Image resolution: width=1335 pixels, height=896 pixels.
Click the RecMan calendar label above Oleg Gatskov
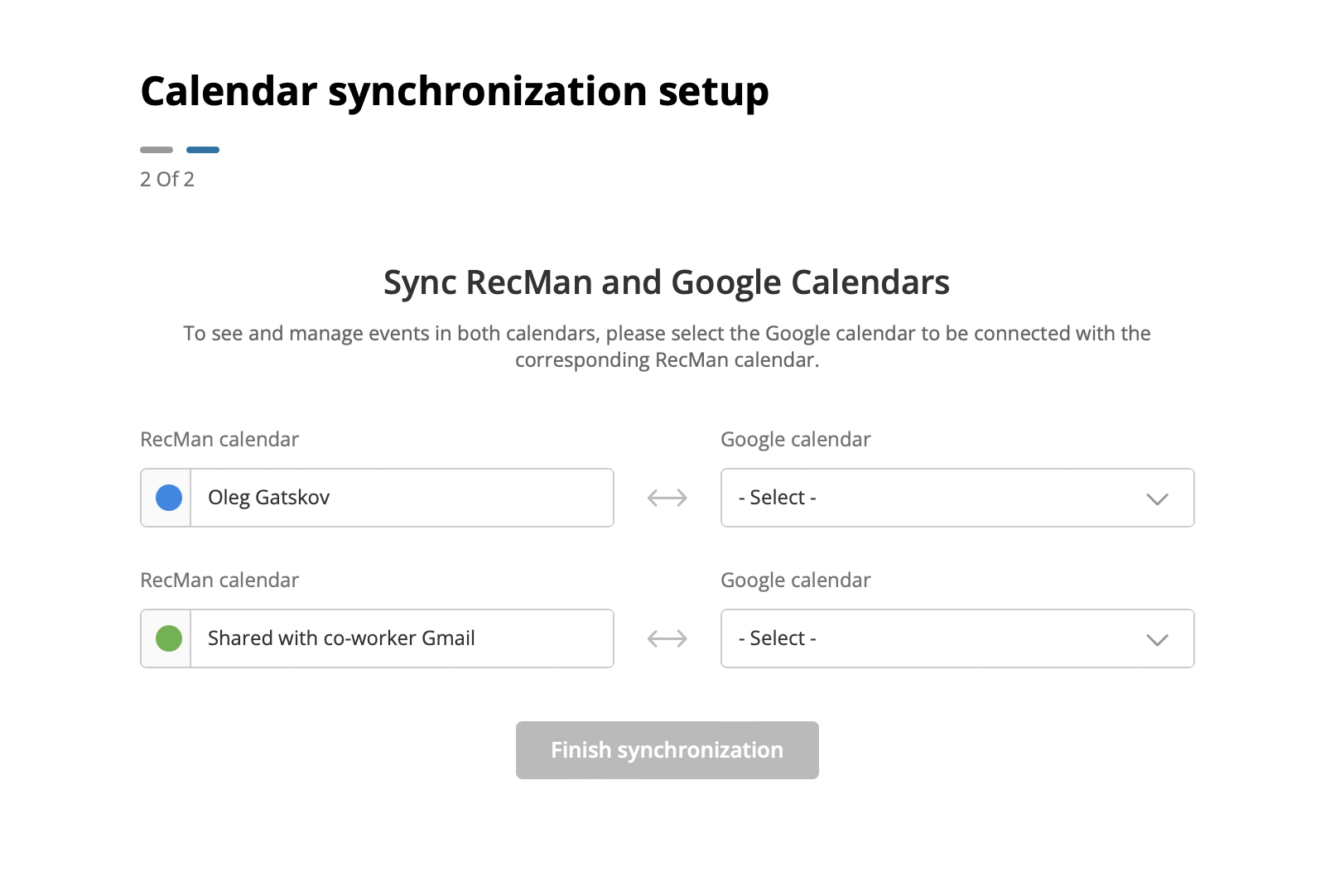219,440
